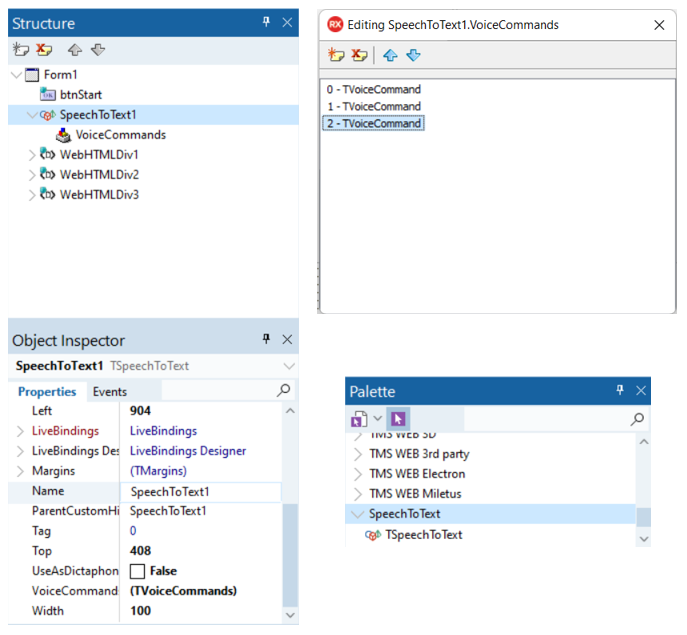Click the Form1 form icon in the tree
The height and width of the screenshot is (635, 687).
32,75
